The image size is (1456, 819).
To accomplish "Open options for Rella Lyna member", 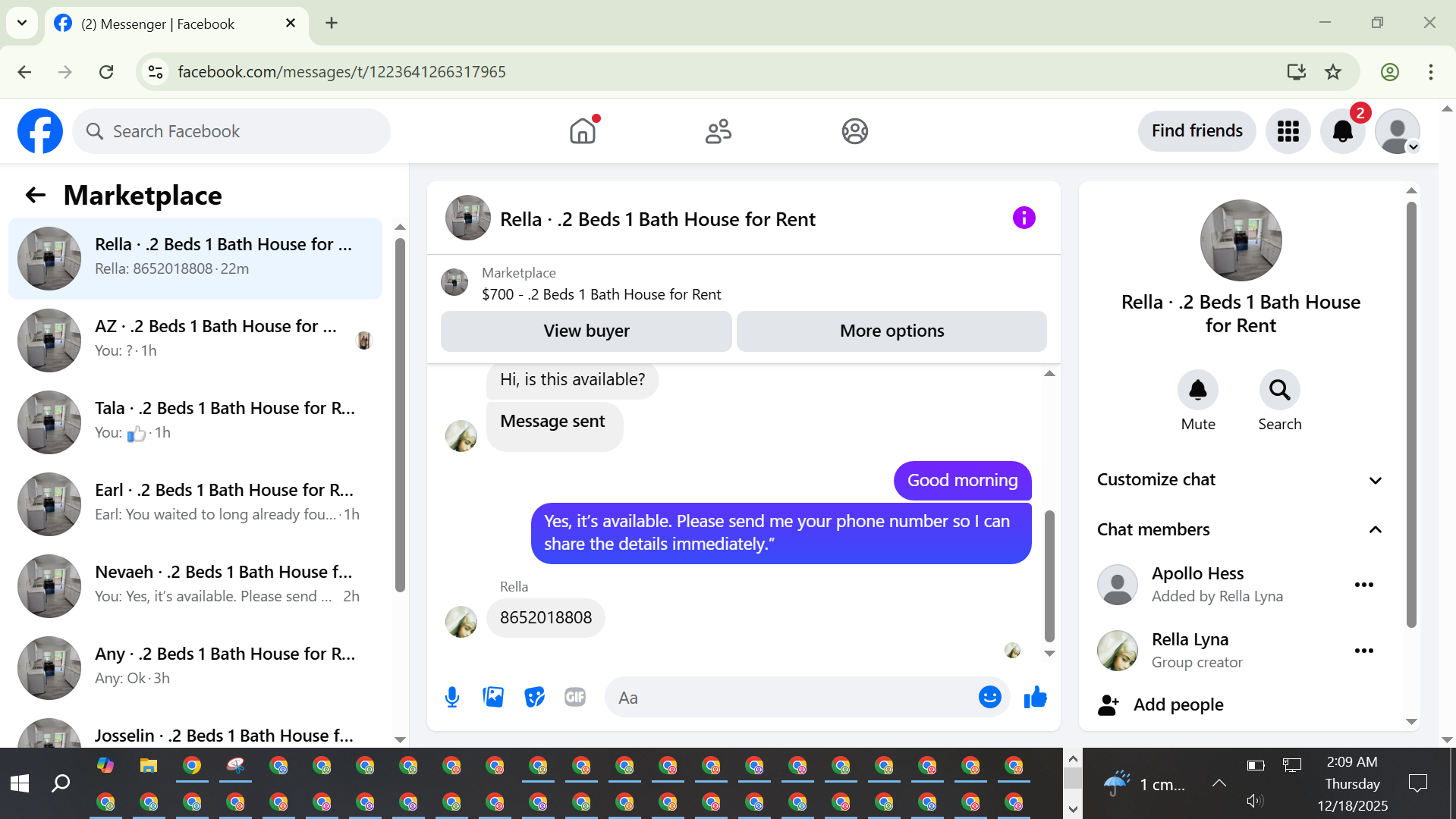I will click(1364, 651).
